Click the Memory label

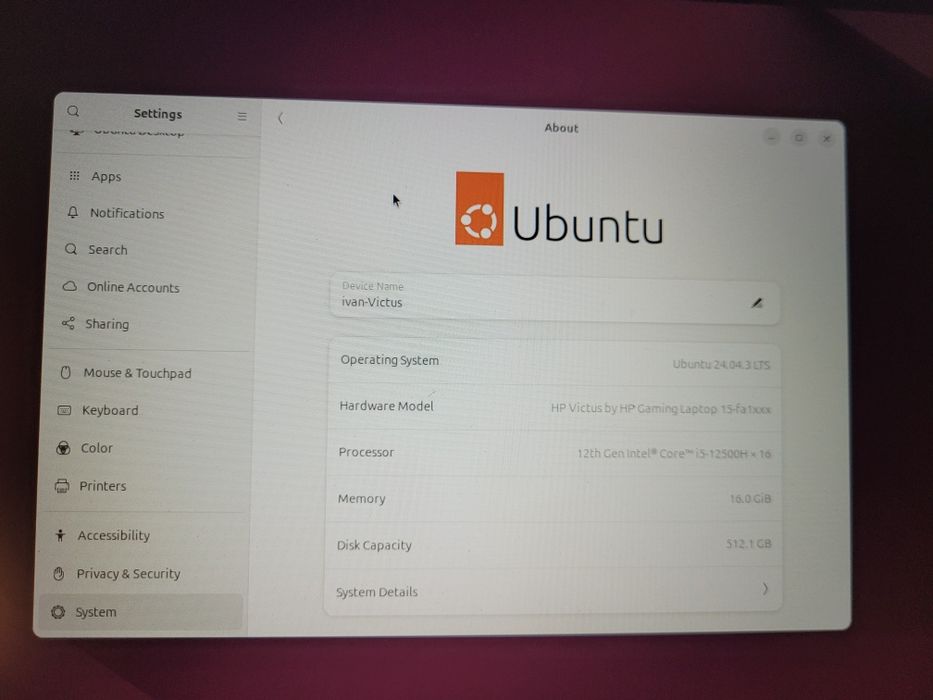click(361, 499)
